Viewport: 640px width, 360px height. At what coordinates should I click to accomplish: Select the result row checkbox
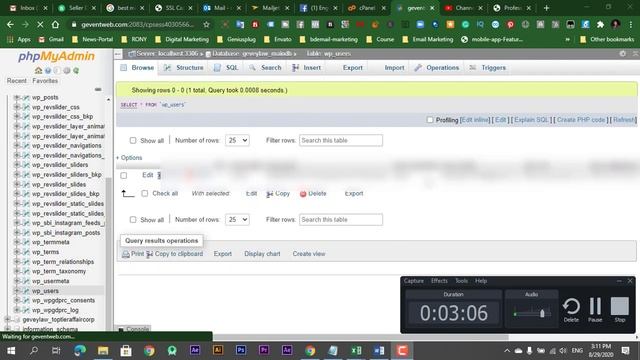(124, 176)
